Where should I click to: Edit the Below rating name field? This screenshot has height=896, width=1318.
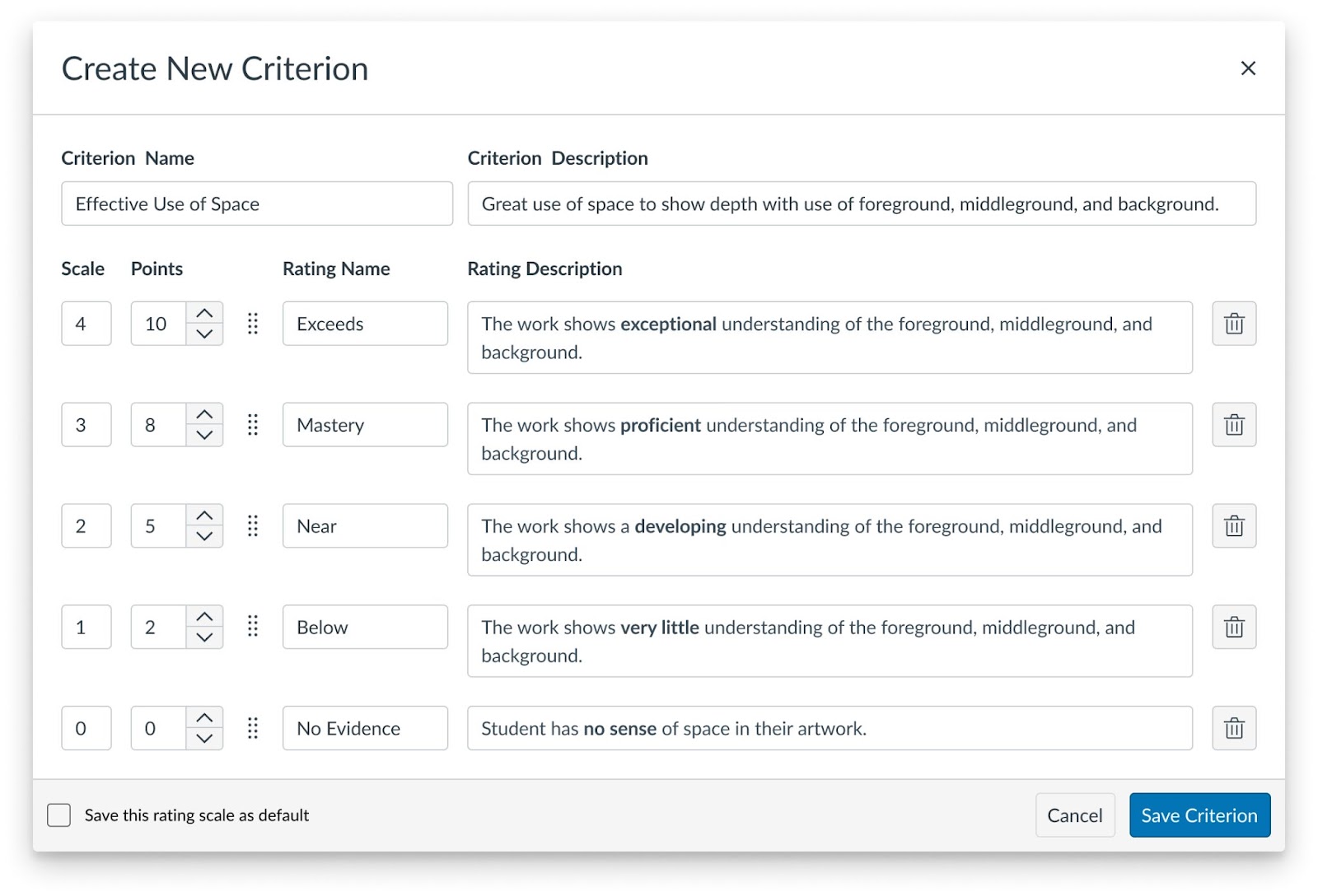(x=365, y=627)
